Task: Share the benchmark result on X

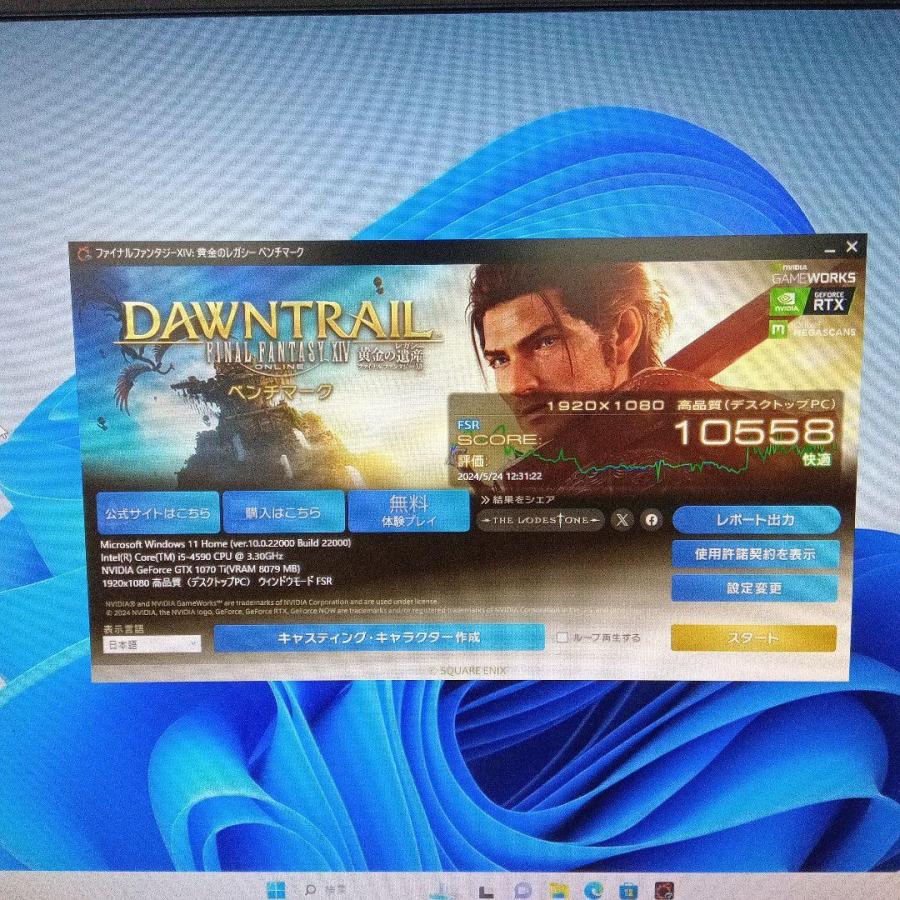Action: [621, 519]
